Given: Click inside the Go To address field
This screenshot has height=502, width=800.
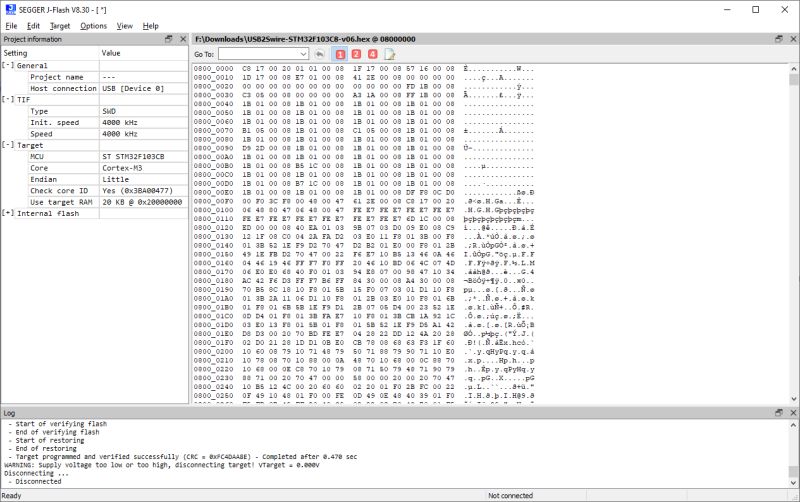Looking at the screenshot, I should pyautogui.click(x=259, y=54).
